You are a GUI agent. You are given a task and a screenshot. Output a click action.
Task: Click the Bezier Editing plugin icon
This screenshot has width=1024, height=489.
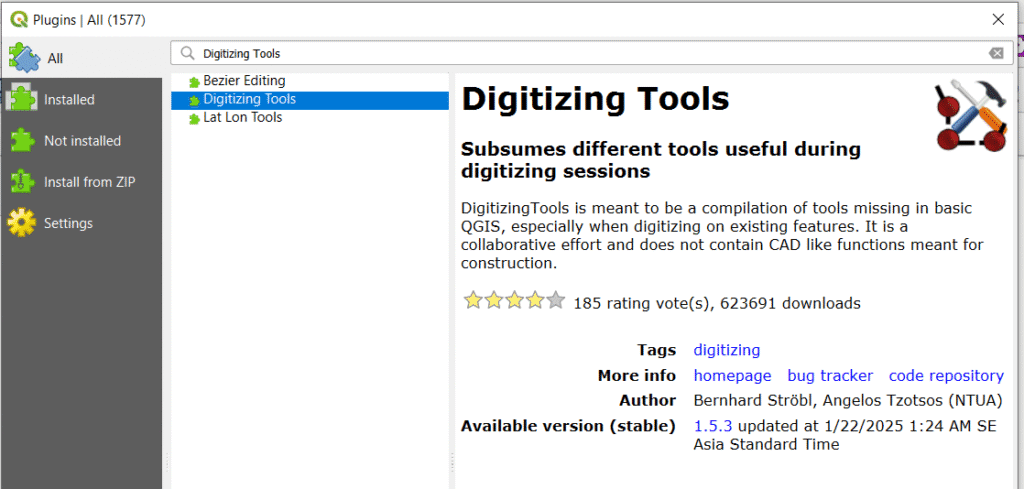pyautogui.click(x=193, y=82)
